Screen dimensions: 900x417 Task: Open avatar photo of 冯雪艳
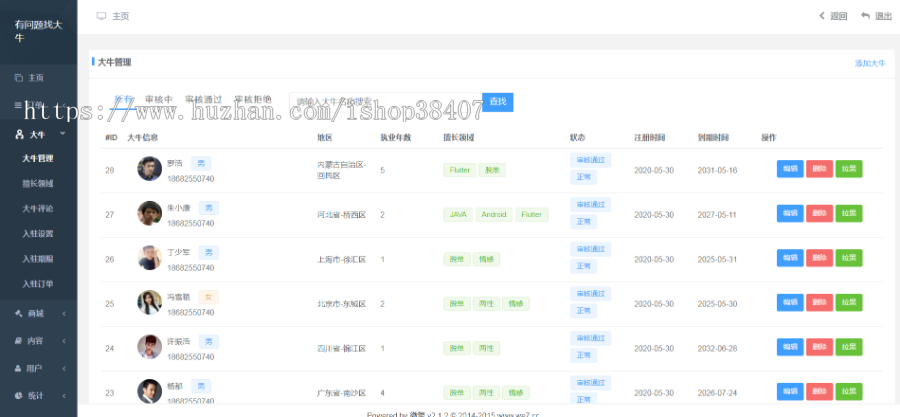(149, 302)
